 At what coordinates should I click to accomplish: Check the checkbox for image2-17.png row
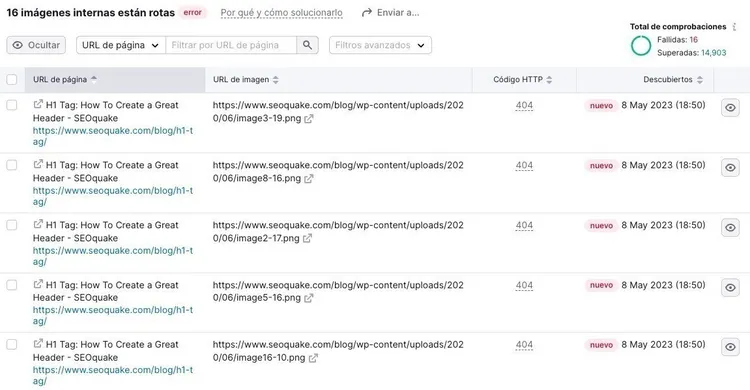pos(12,225)
